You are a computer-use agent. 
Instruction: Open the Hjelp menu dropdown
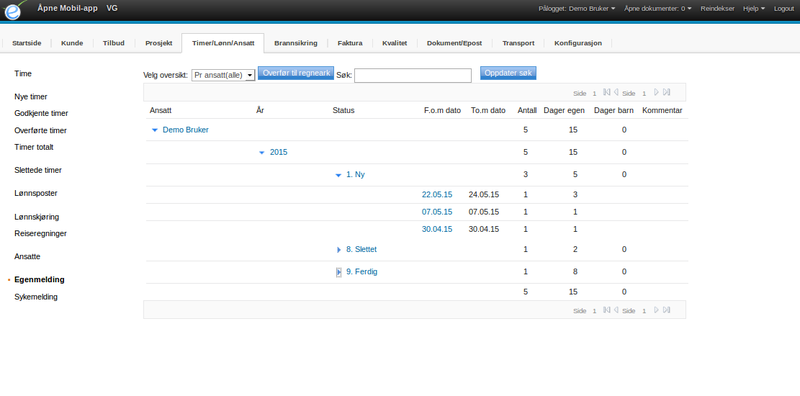coord(754,9)
